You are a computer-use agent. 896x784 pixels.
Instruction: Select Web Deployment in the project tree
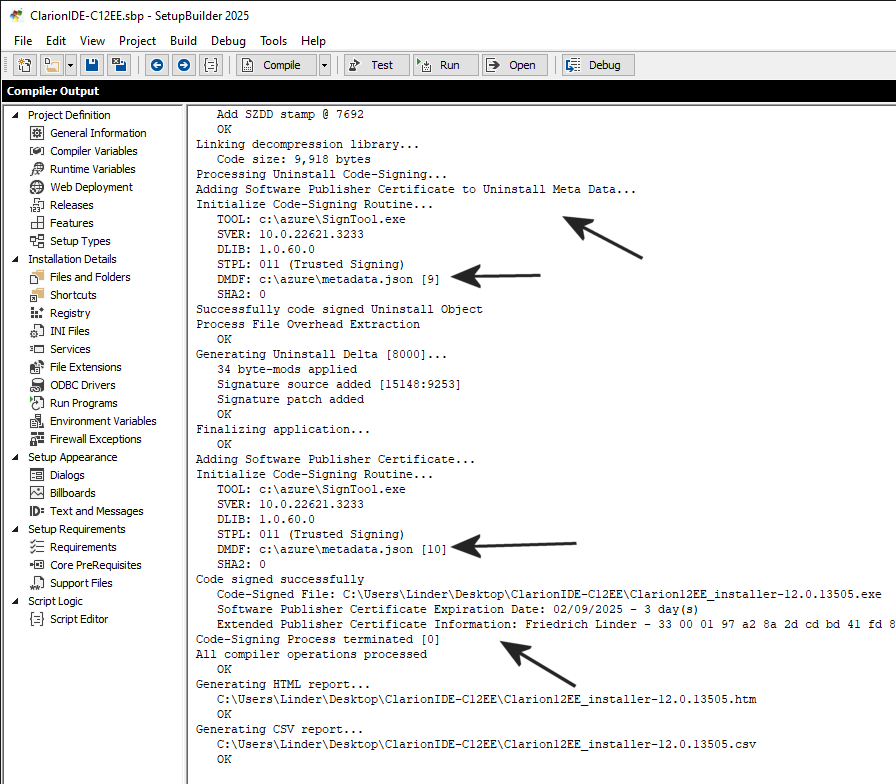pos(91,187)
